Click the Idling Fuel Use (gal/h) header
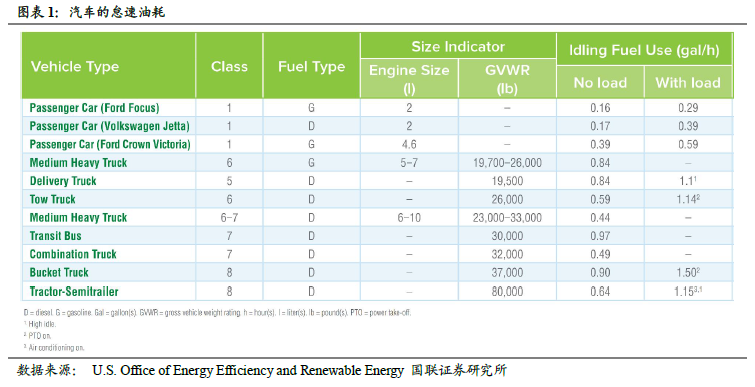Screen dimensions: 755x387 point(644,50)
